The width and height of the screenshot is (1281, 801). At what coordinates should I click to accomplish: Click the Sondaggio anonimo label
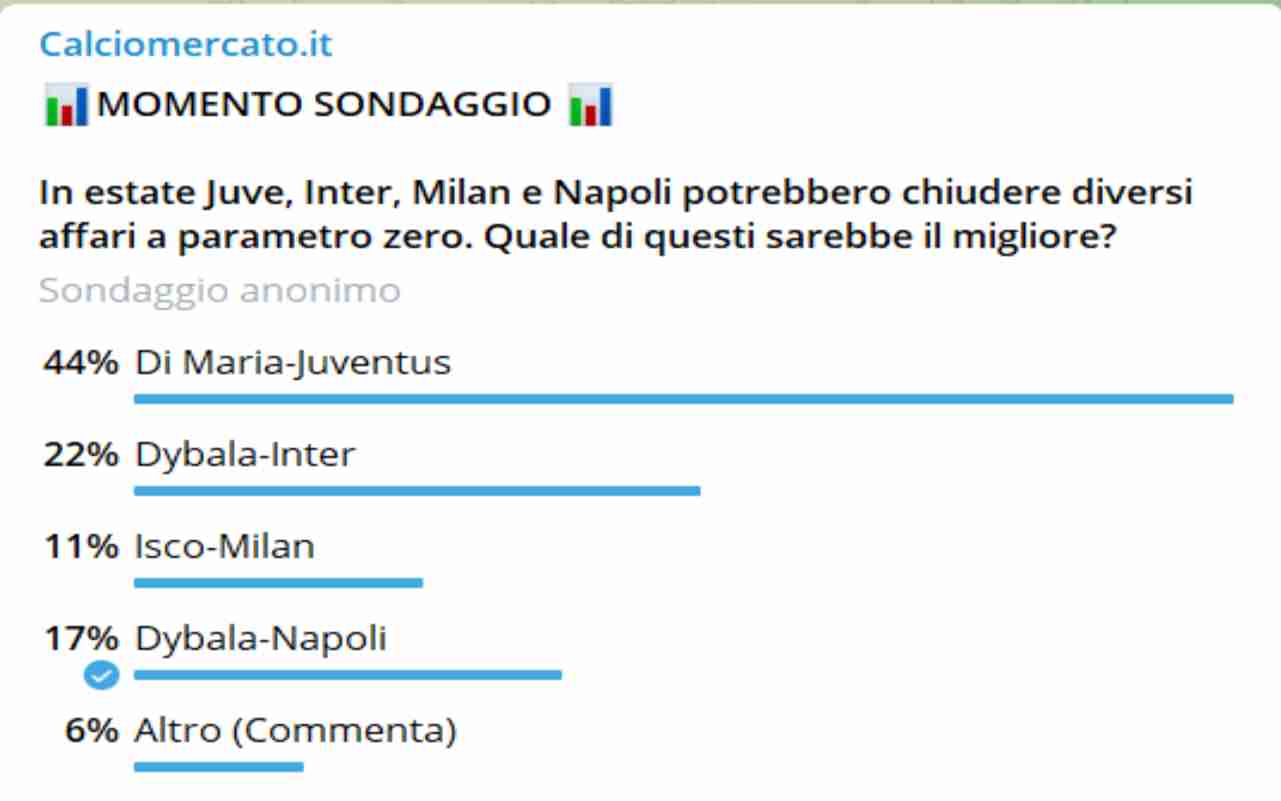point(219,290)
